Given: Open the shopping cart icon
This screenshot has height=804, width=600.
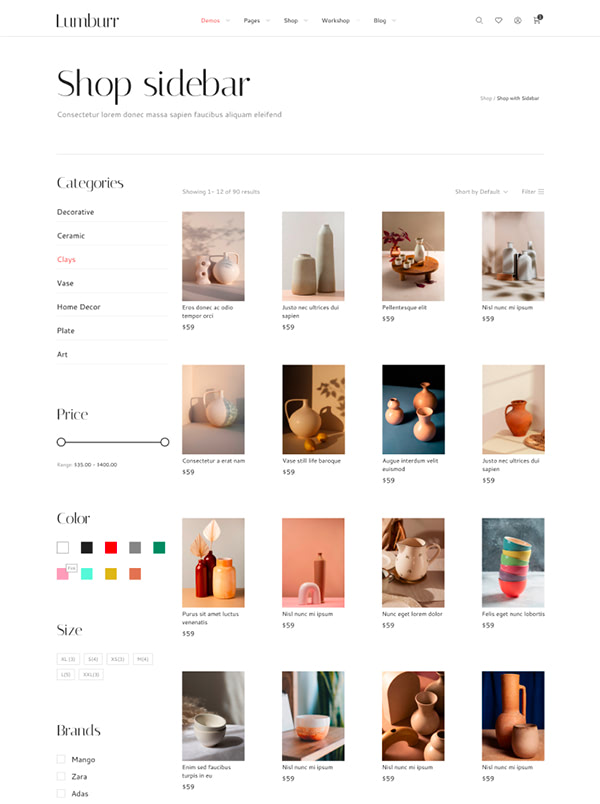Looking at the screenshot, I should coord(537,20).
